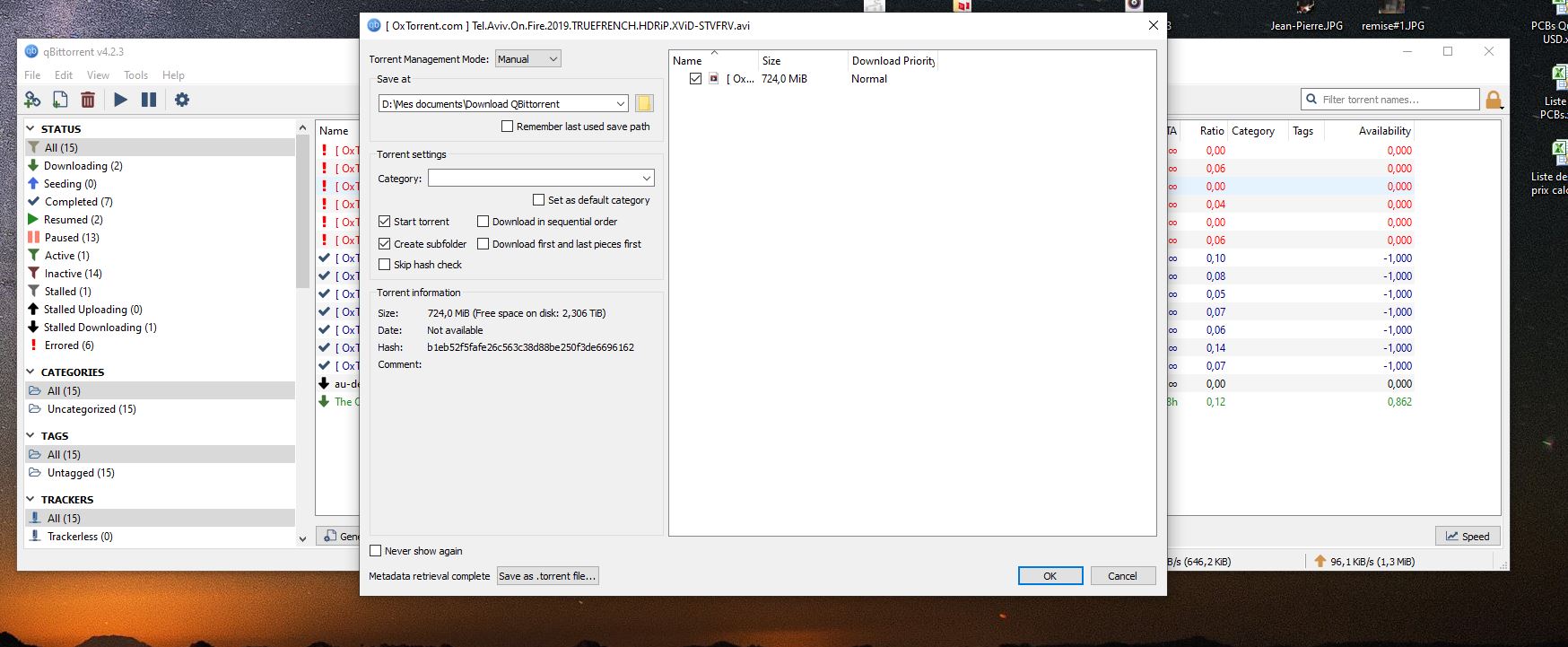
Task: Collapse the TRACKERS section
Action: pos(30,500)
